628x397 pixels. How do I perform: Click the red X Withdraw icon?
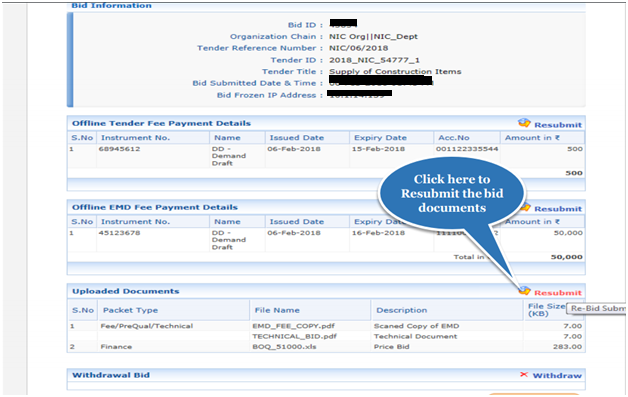(524, 375)
